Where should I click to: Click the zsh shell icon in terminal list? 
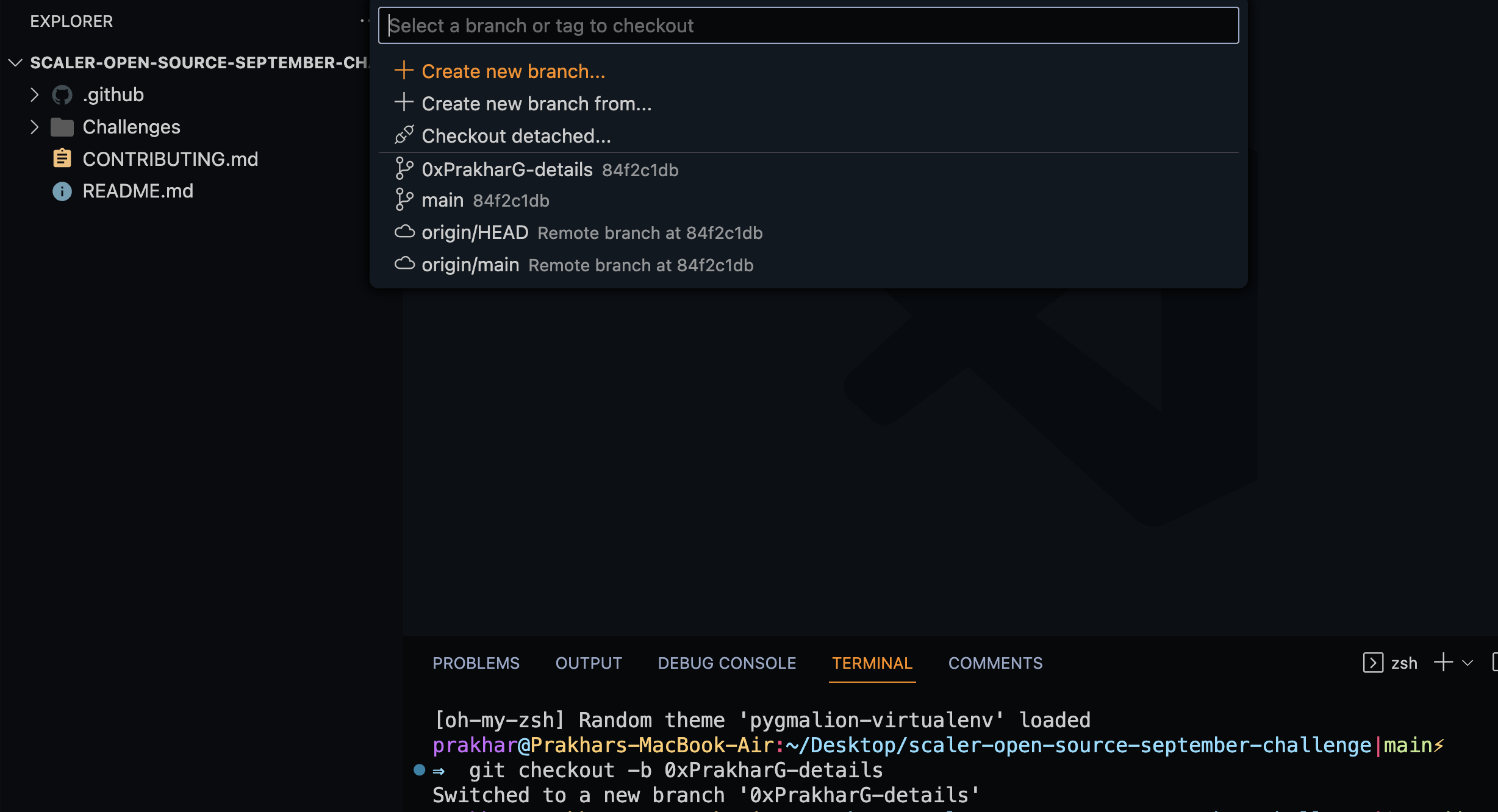coord(1373,663)
